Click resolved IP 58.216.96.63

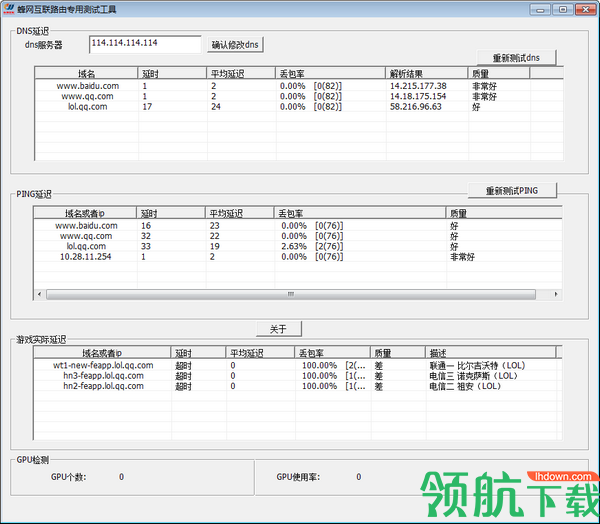tap(416, 106)
